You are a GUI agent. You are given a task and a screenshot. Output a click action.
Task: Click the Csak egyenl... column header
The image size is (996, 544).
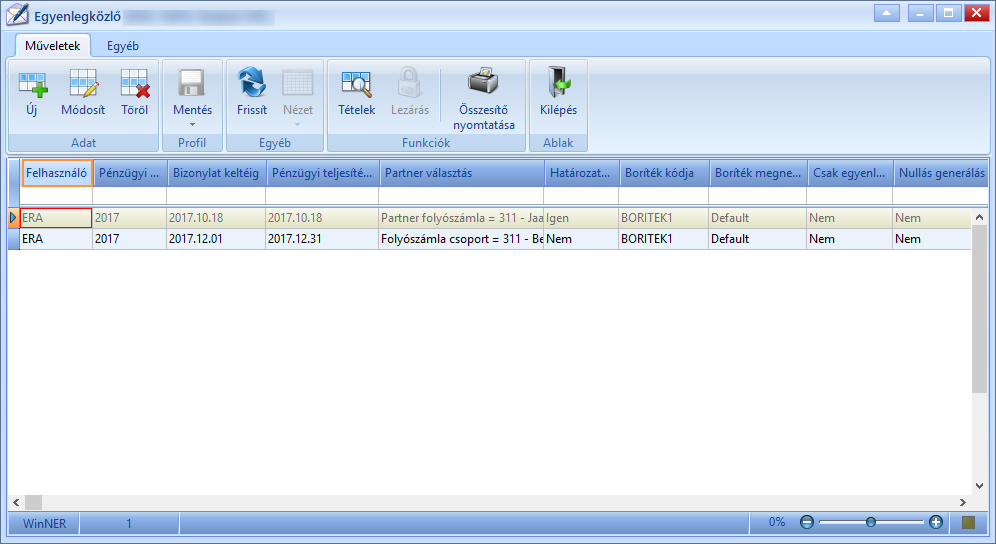point(849,173)
